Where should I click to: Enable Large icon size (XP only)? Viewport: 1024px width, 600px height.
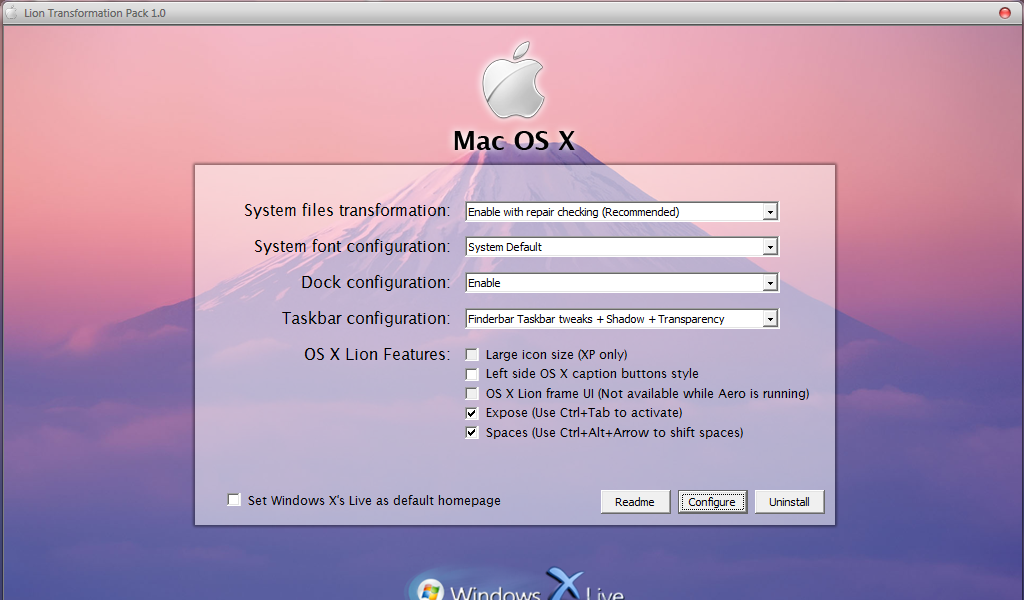[x=472, y=355]
